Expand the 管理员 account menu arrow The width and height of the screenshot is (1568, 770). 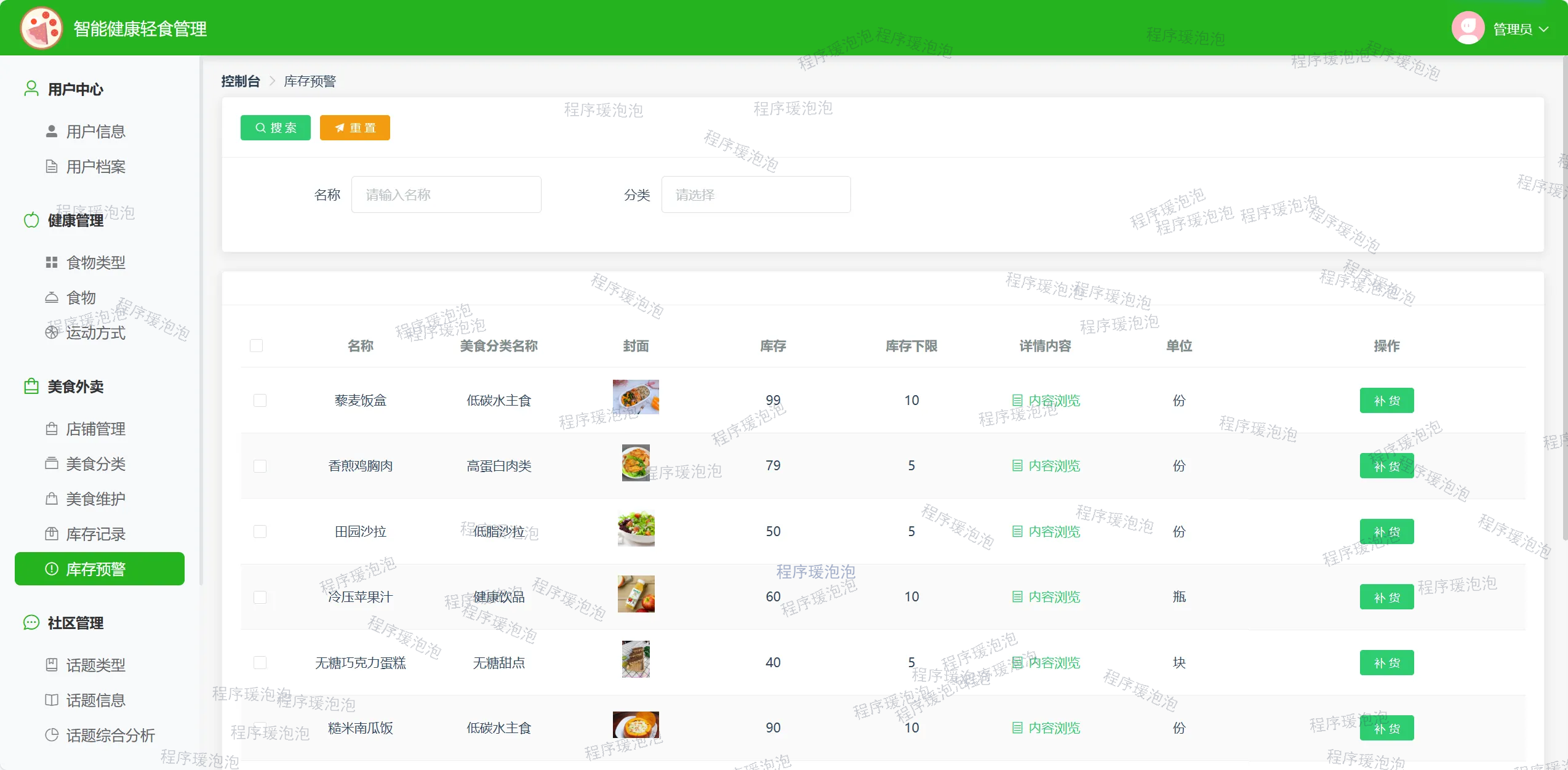click(1543, 29)
